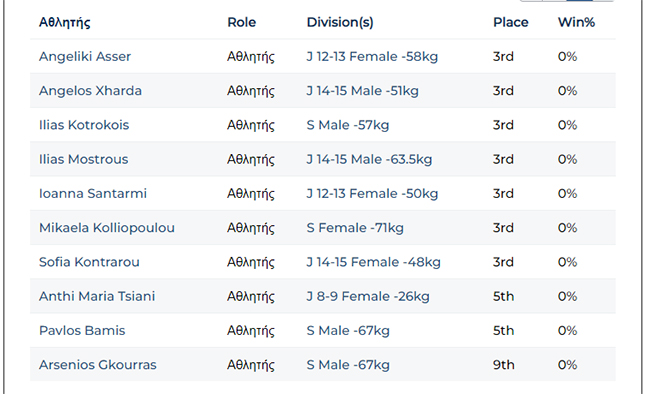Open J 8-9 Female -26kg division
Viewport: 650px width, 394px height.
(x=368, y=296)
